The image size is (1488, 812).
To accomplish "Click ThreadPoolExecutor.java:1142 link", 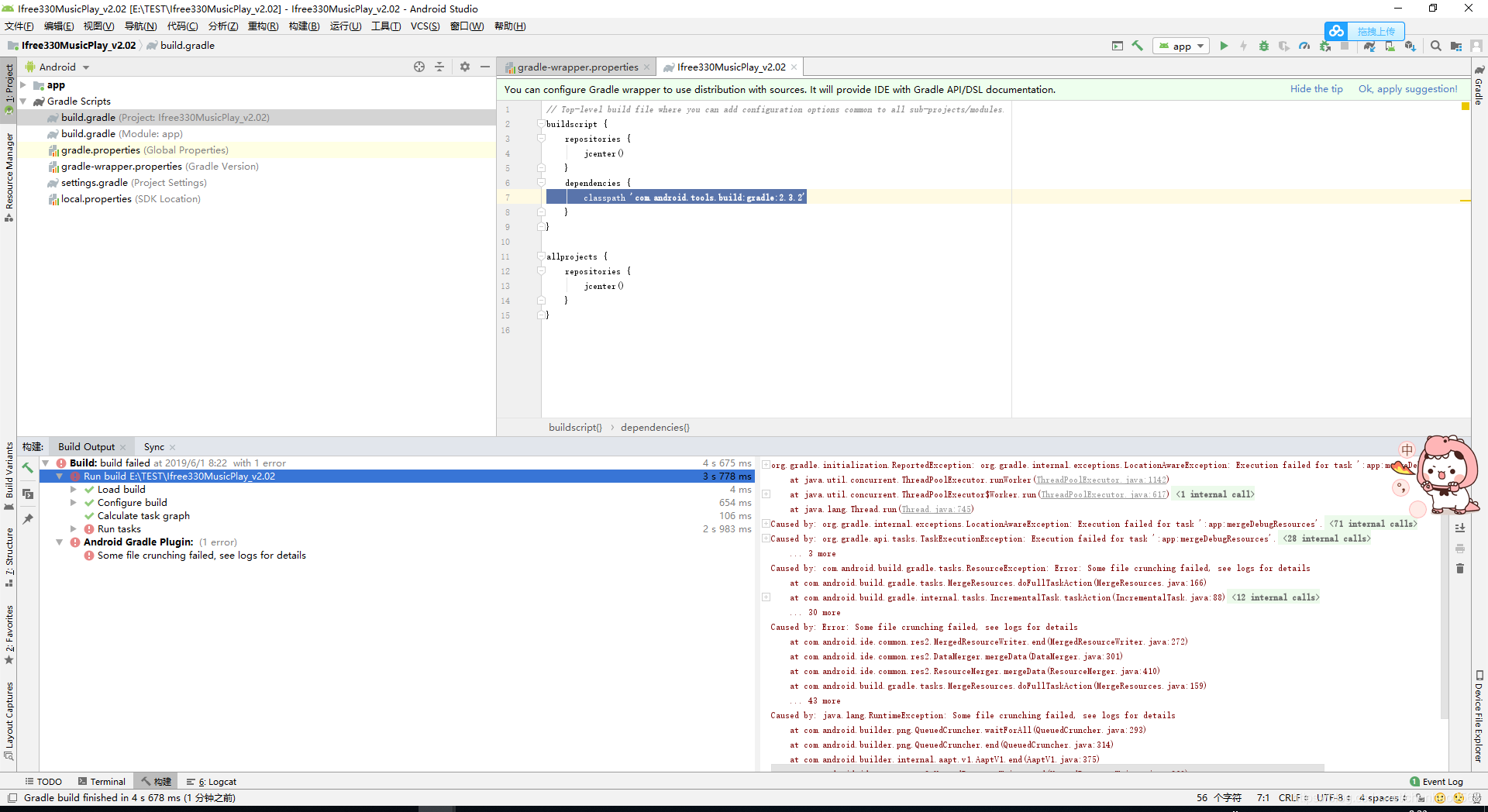I will coord(1101,480).
